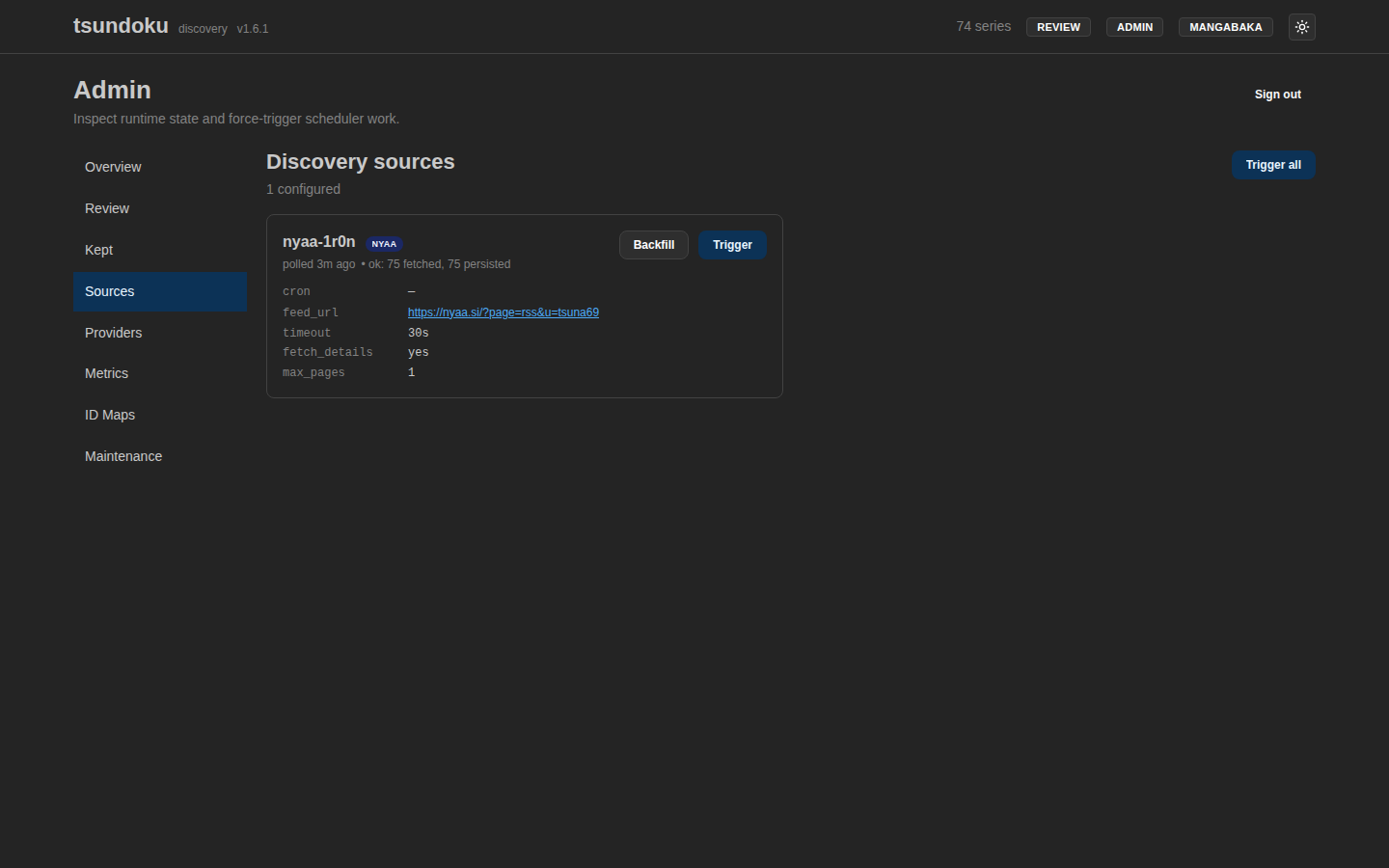The image size is (1389, 868).
Task: Start Backfill for nyaa-1r0n
Action: pos(653,245)
